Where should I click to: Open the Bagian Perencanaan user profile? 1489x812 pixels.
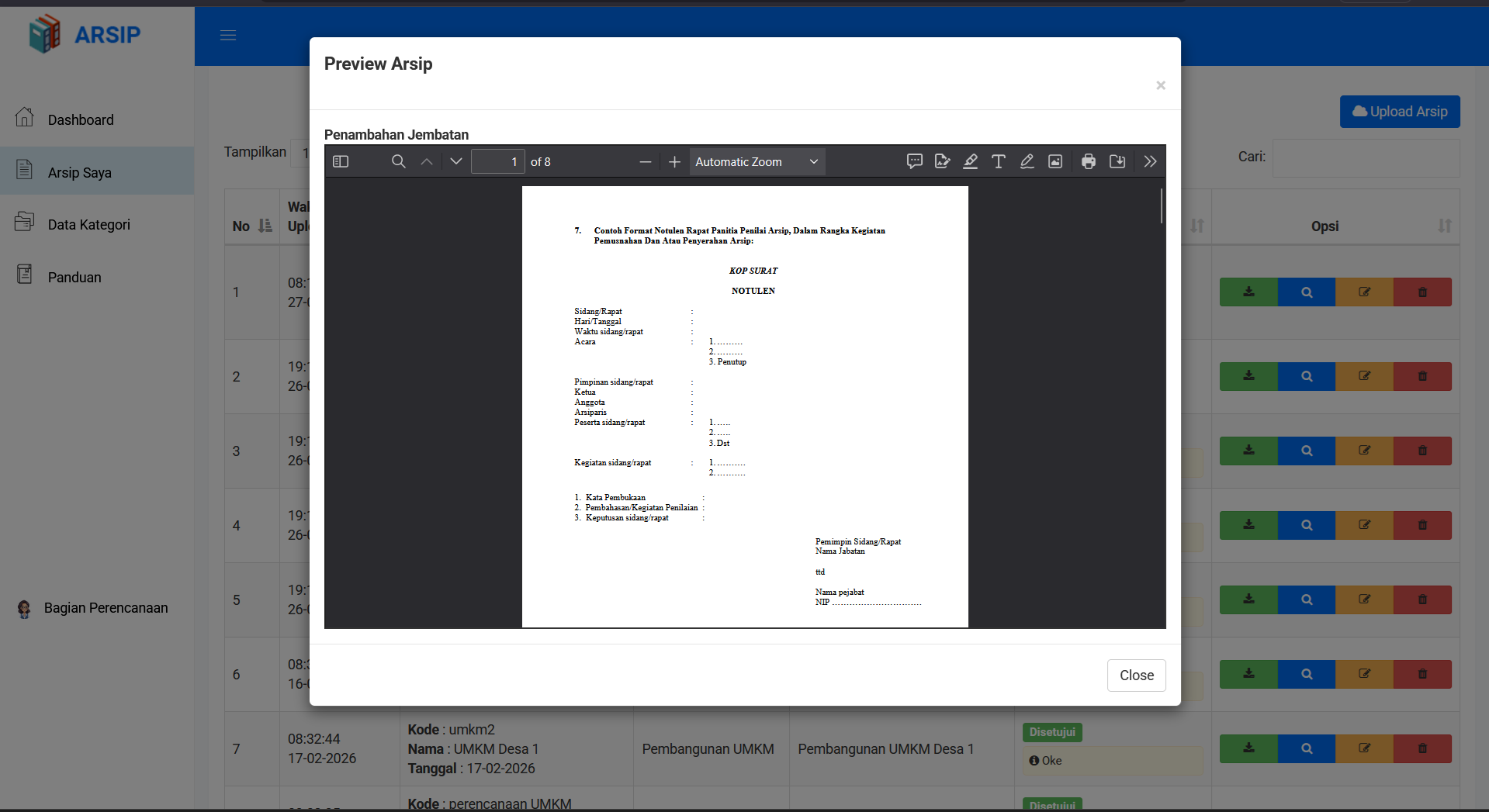point(92,608)
